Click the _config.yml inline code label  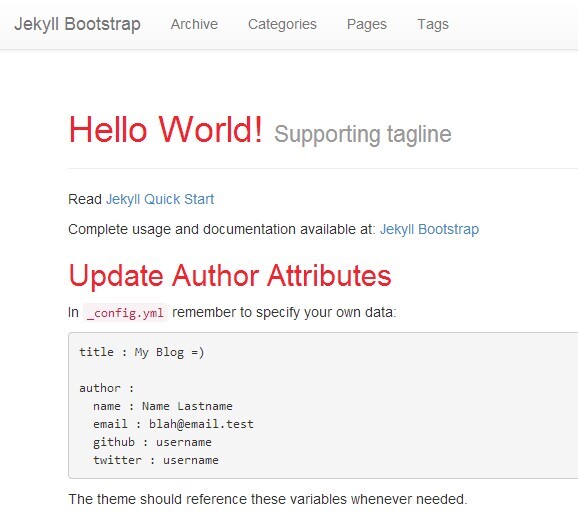point(125,313)
